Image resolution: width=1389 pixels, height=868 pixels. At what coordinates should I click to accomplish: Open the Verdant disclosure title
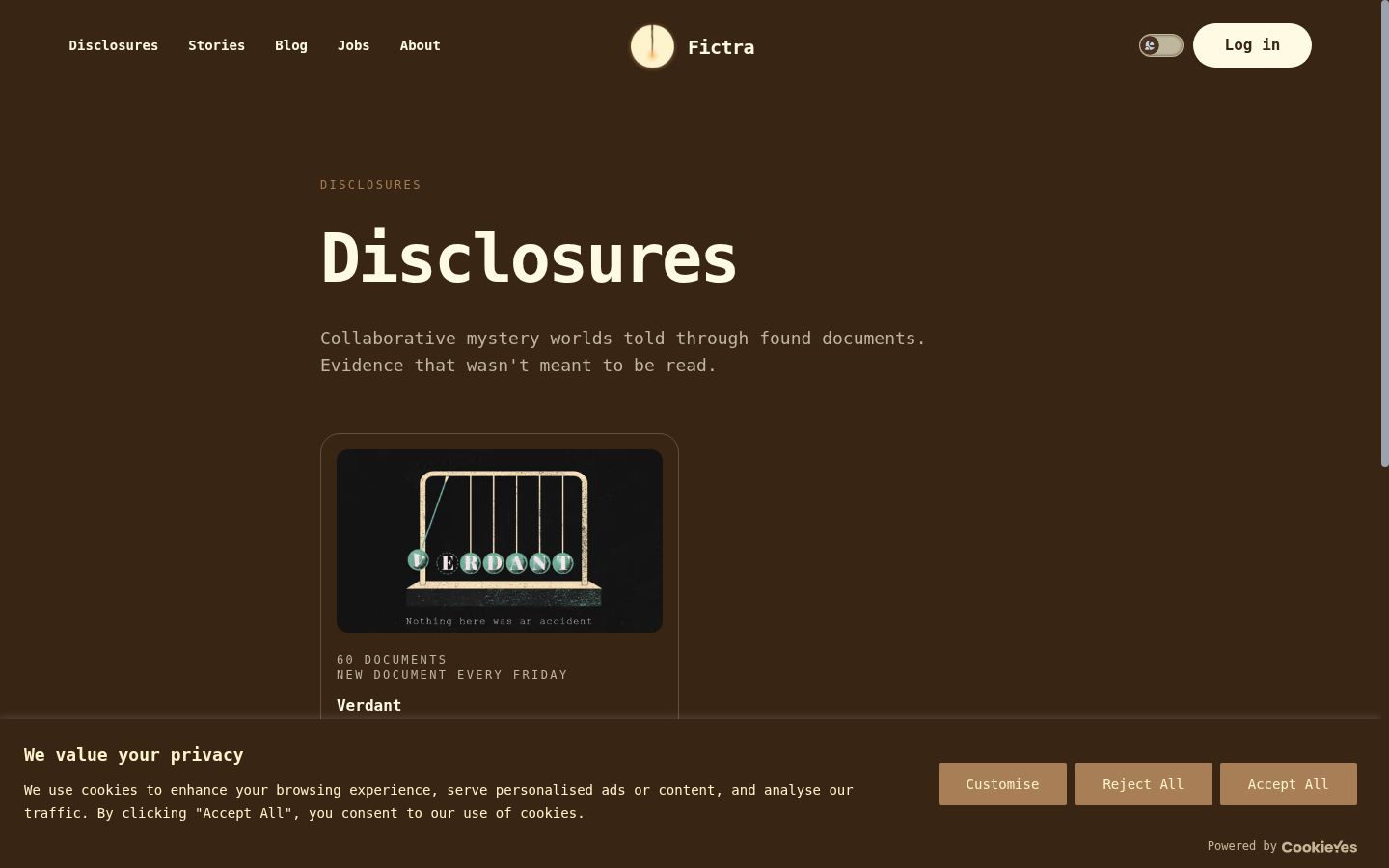tap(369, 705)
